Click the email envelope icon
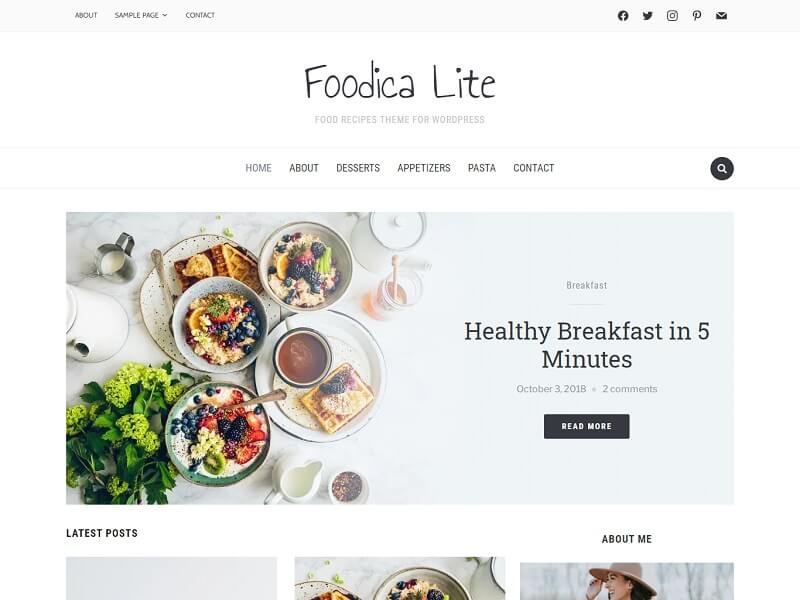 click(721, 16)
